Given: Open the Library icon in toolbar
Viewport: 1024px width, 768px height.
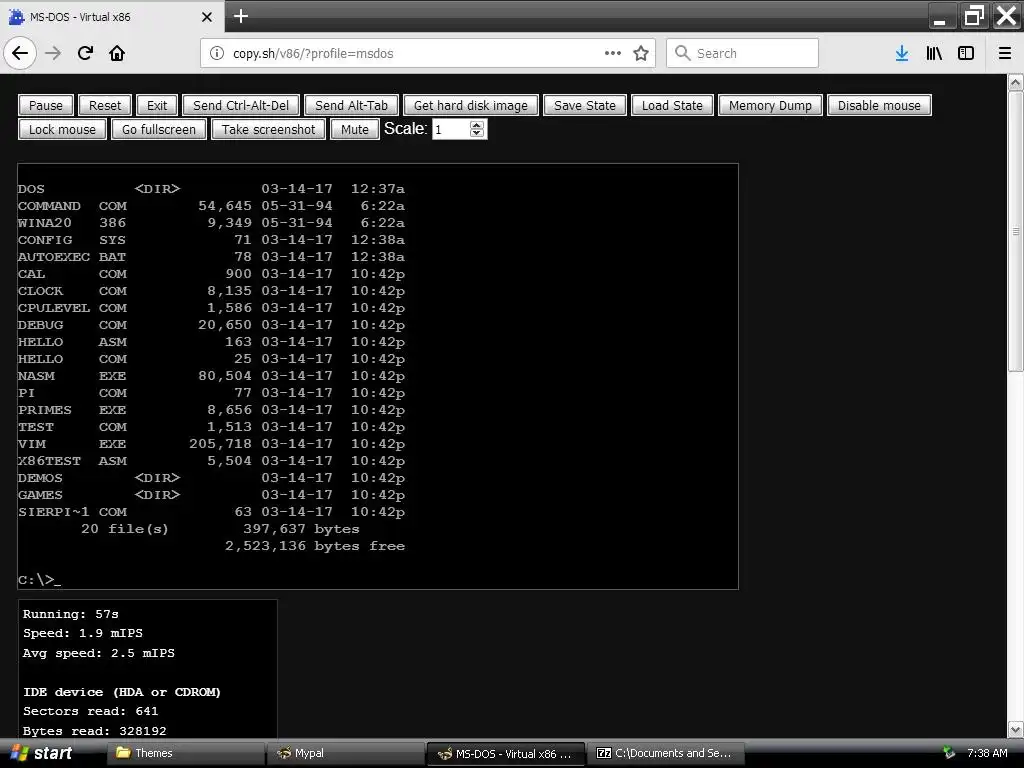Looking at the screenshot, I should click(x=934, y=54).
